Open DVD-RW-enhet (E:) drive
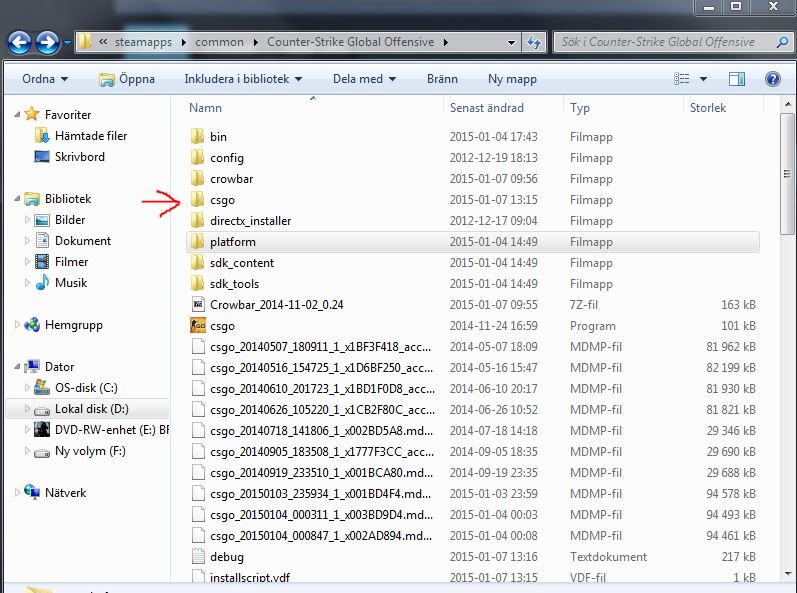 pyautogui.click(x=112, y=430)
